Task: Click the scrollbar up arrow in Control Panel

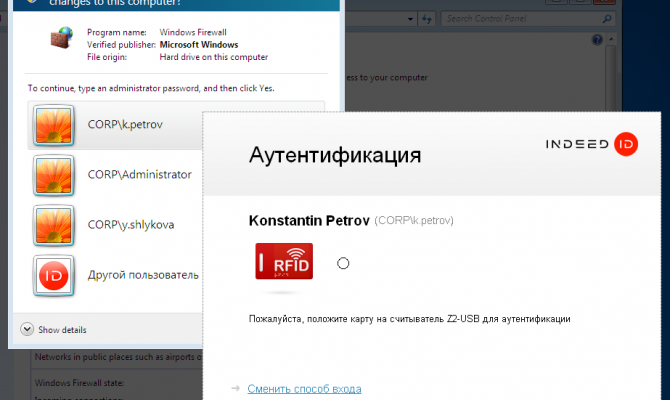Action: (611, 39)
